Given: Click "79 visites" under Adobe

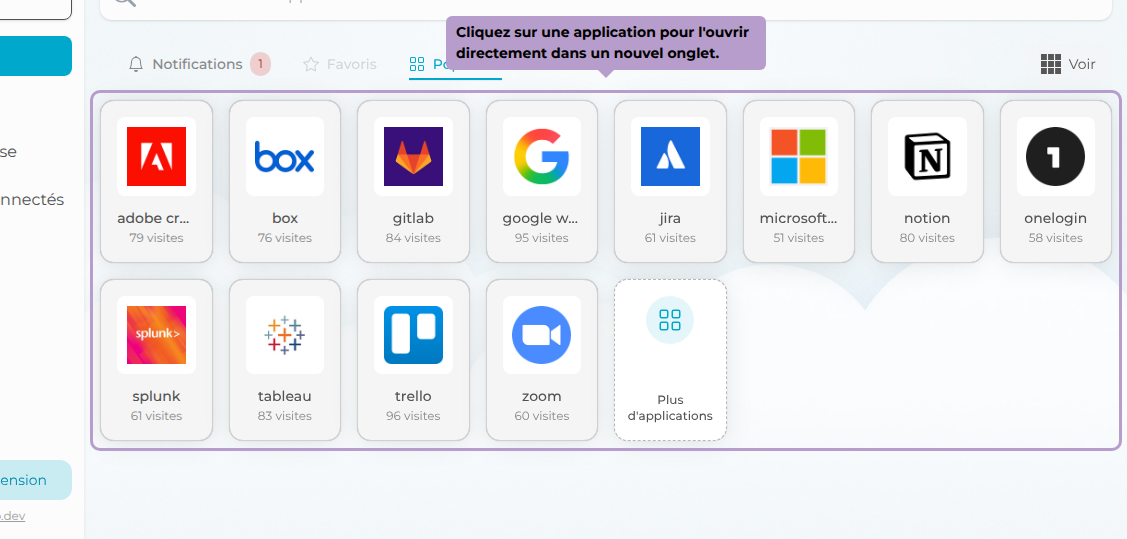Looking at the screenshot, I should coord(156,238).
